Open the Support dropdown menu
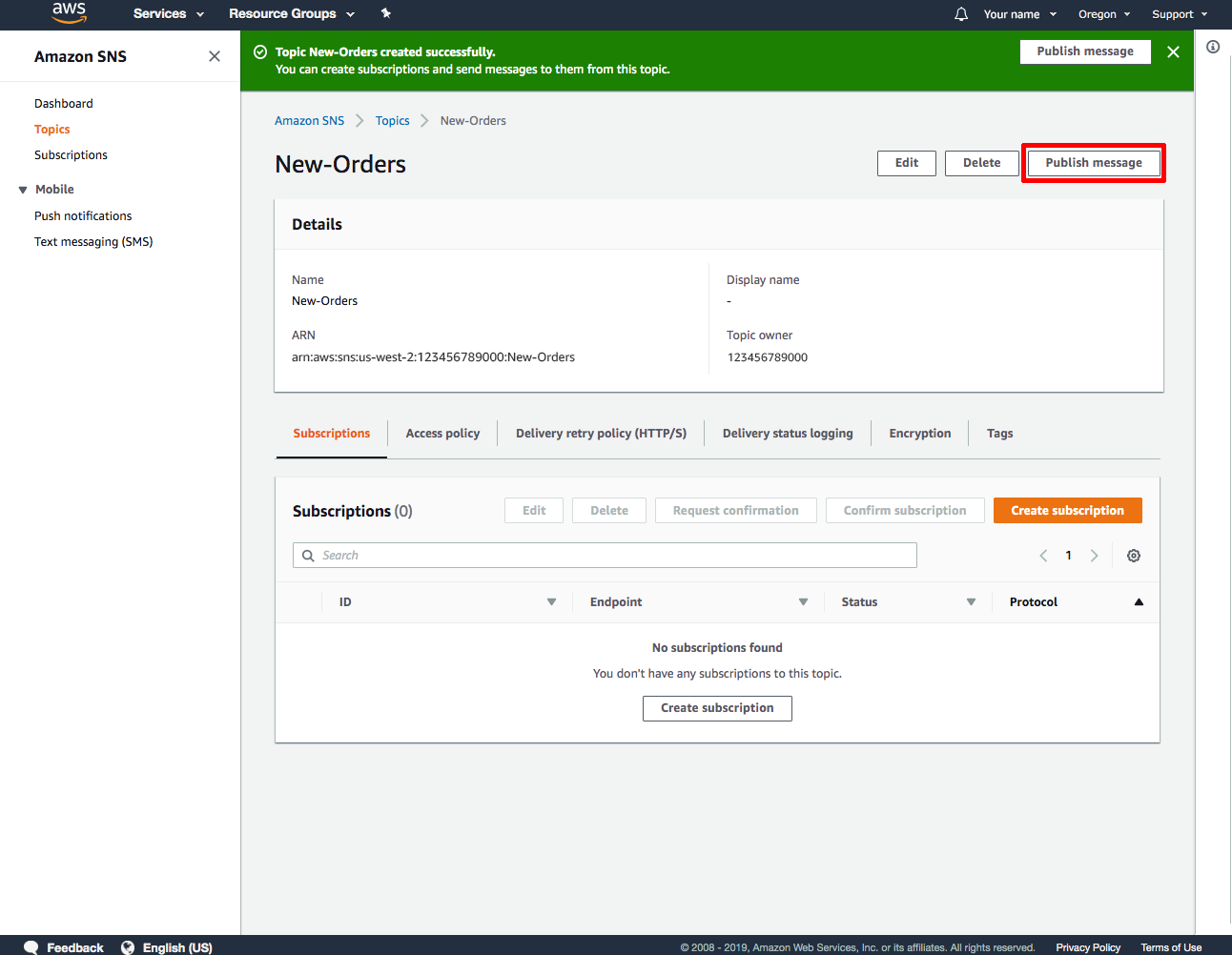Viewport: 1232px width, 955px height. [1180, 14]
